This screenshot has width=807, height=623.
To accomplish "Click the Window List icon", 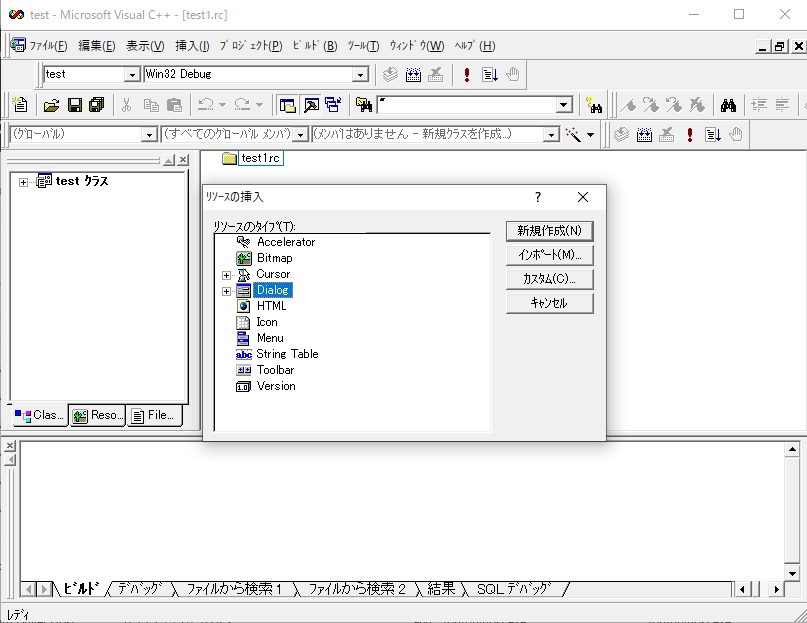I will tap(333, 106).
